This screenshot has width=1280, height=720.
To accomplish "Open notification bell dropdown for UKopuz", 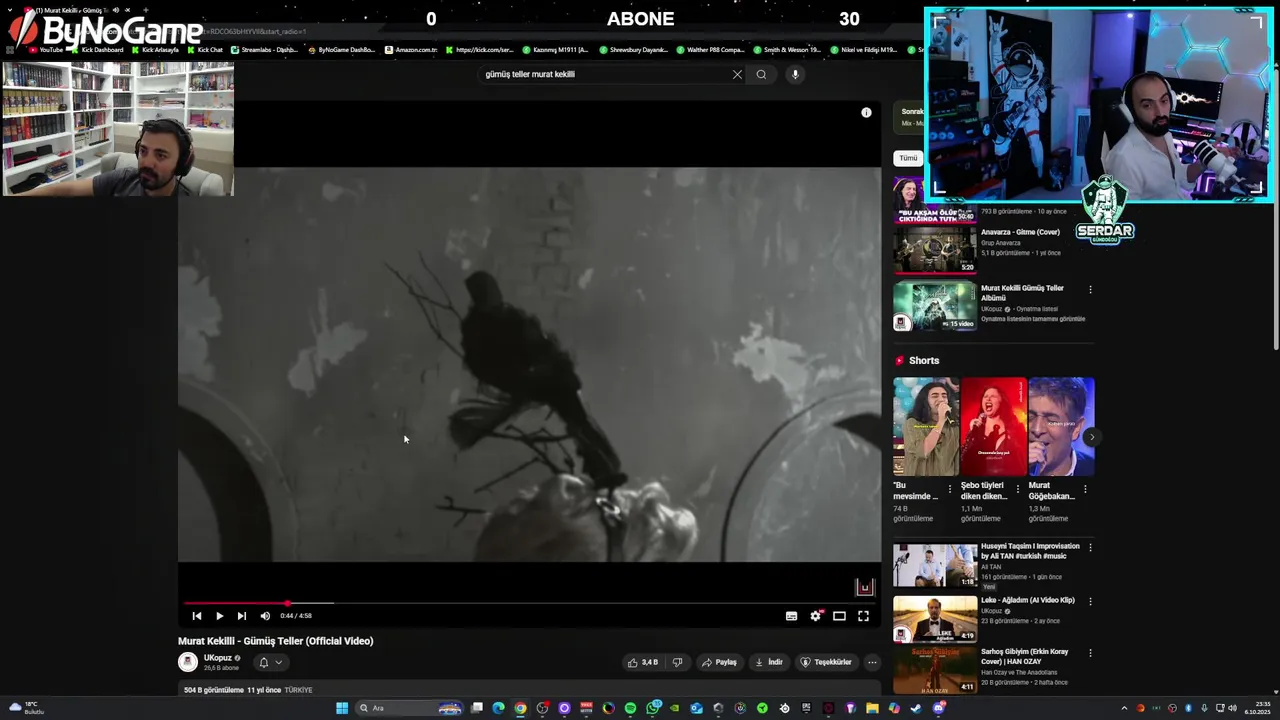I will (270, 662).
